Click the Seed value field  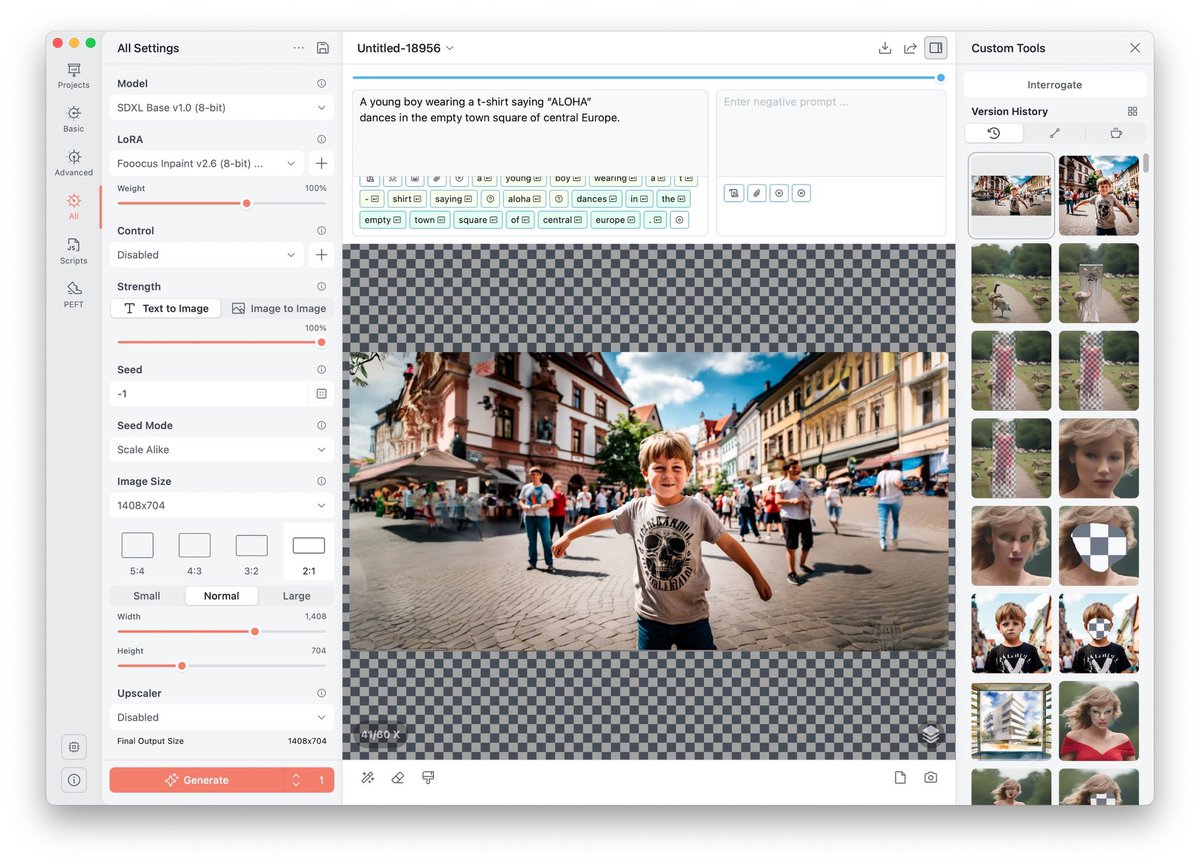208,394
